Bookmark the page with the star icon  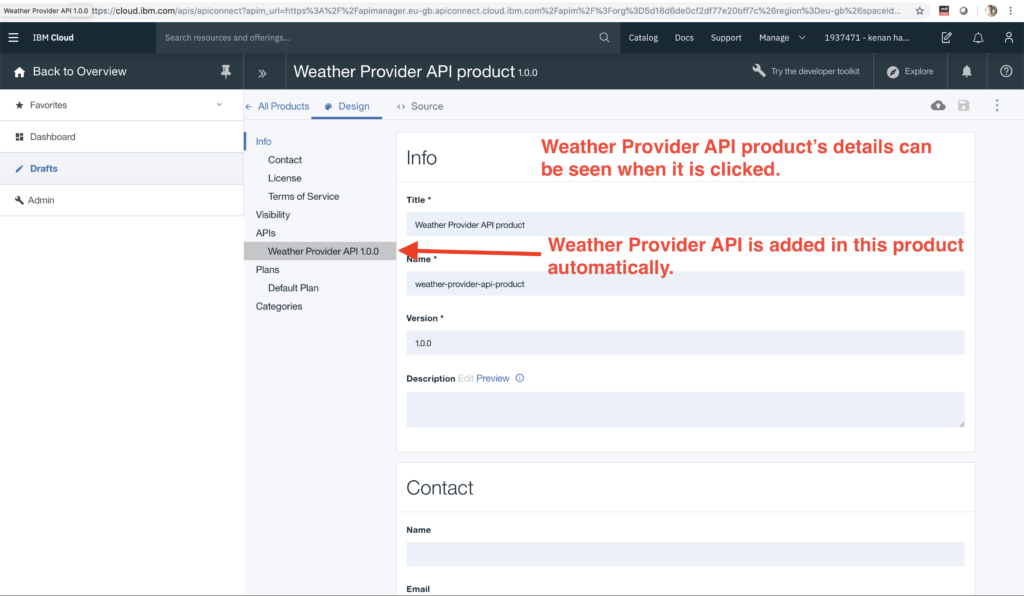(x=920, y=10)
